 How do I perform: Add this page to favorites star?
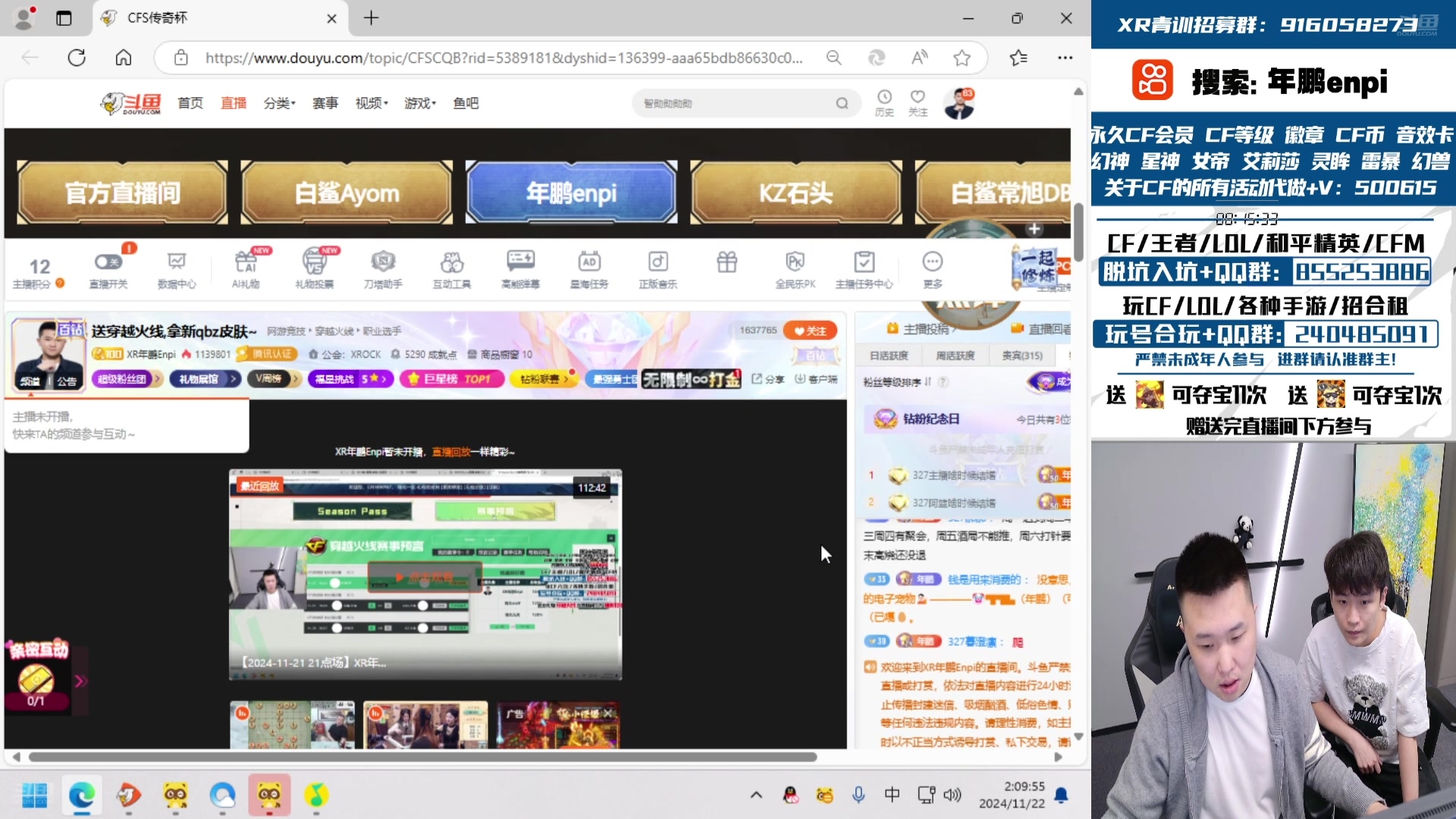[x=962, y=58]
